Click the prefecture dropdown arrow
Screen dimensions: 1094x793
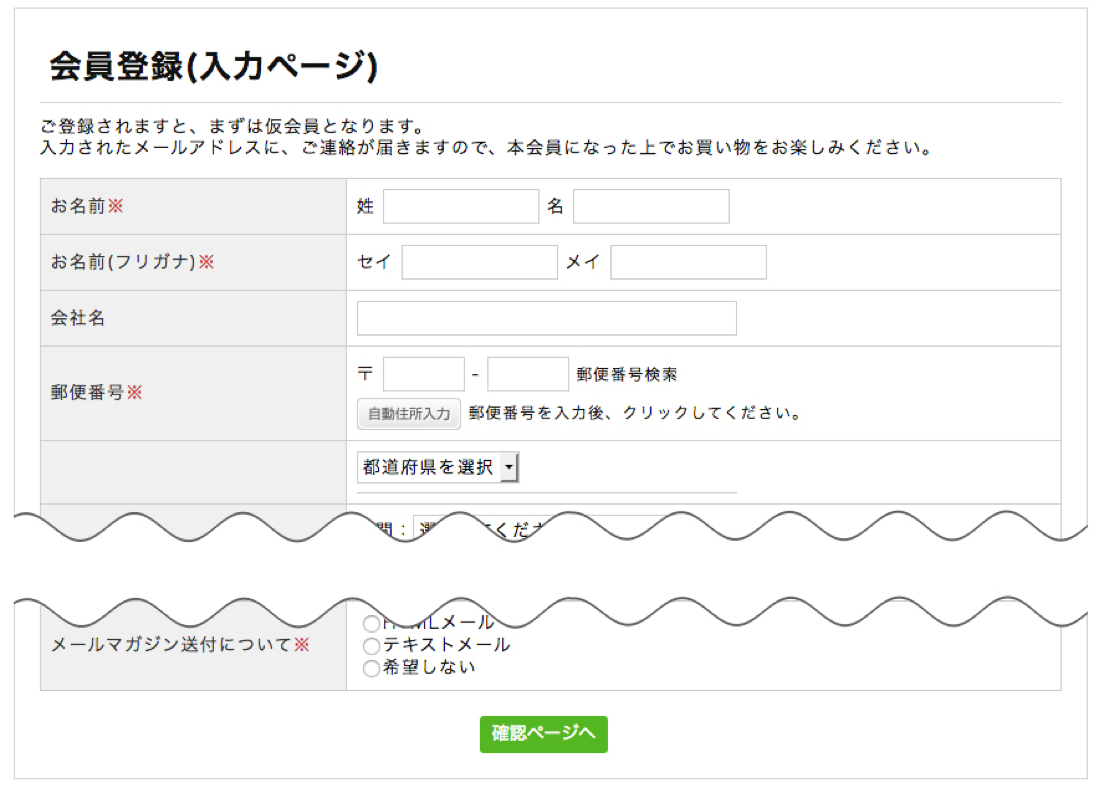(x=509, y=466)
